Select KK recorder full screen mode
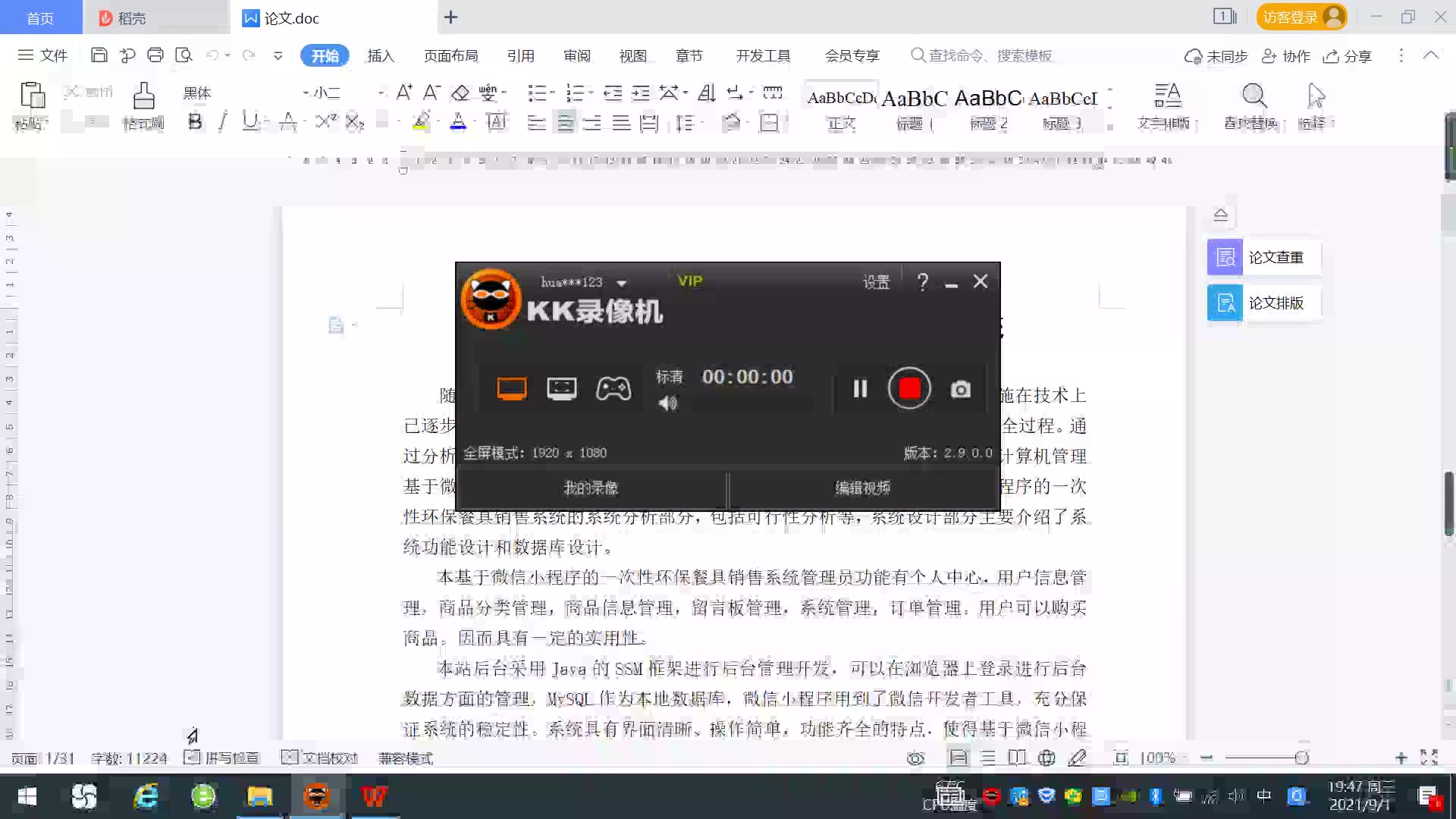This screenshot has width=1456, height=819. (512, 389)
